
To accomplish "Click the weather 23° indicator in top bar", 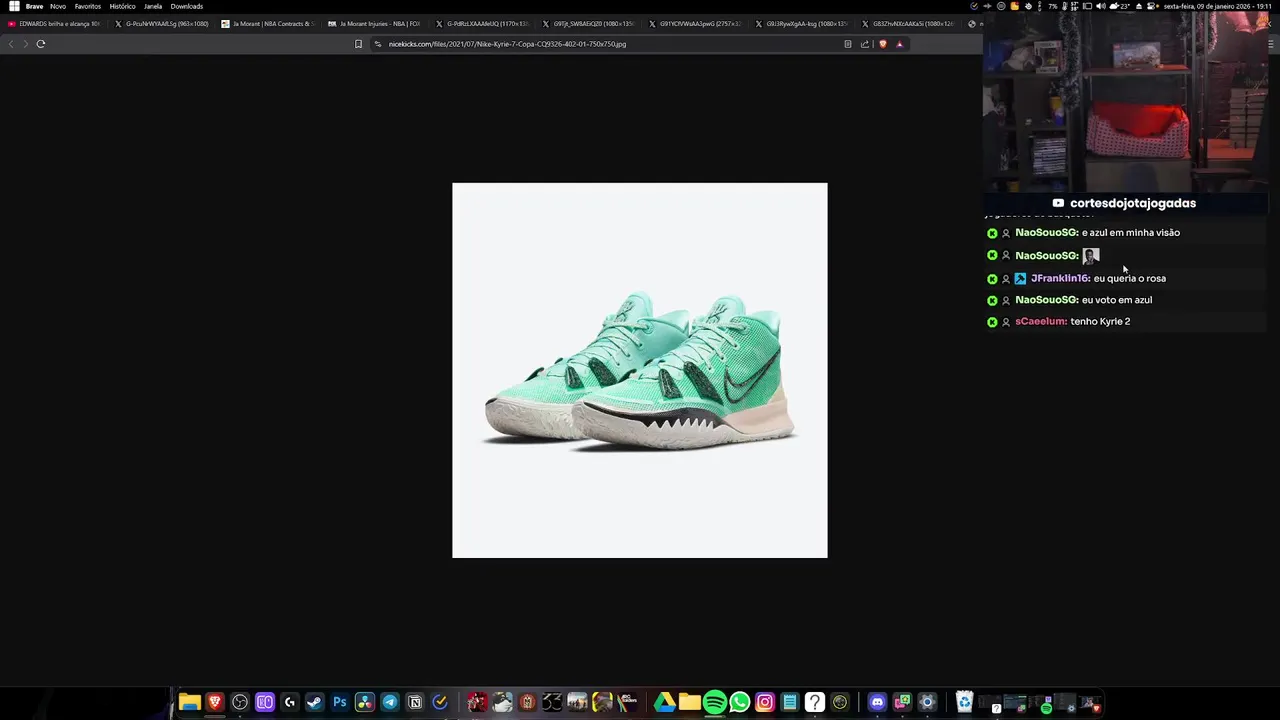I will [1120, 6].
